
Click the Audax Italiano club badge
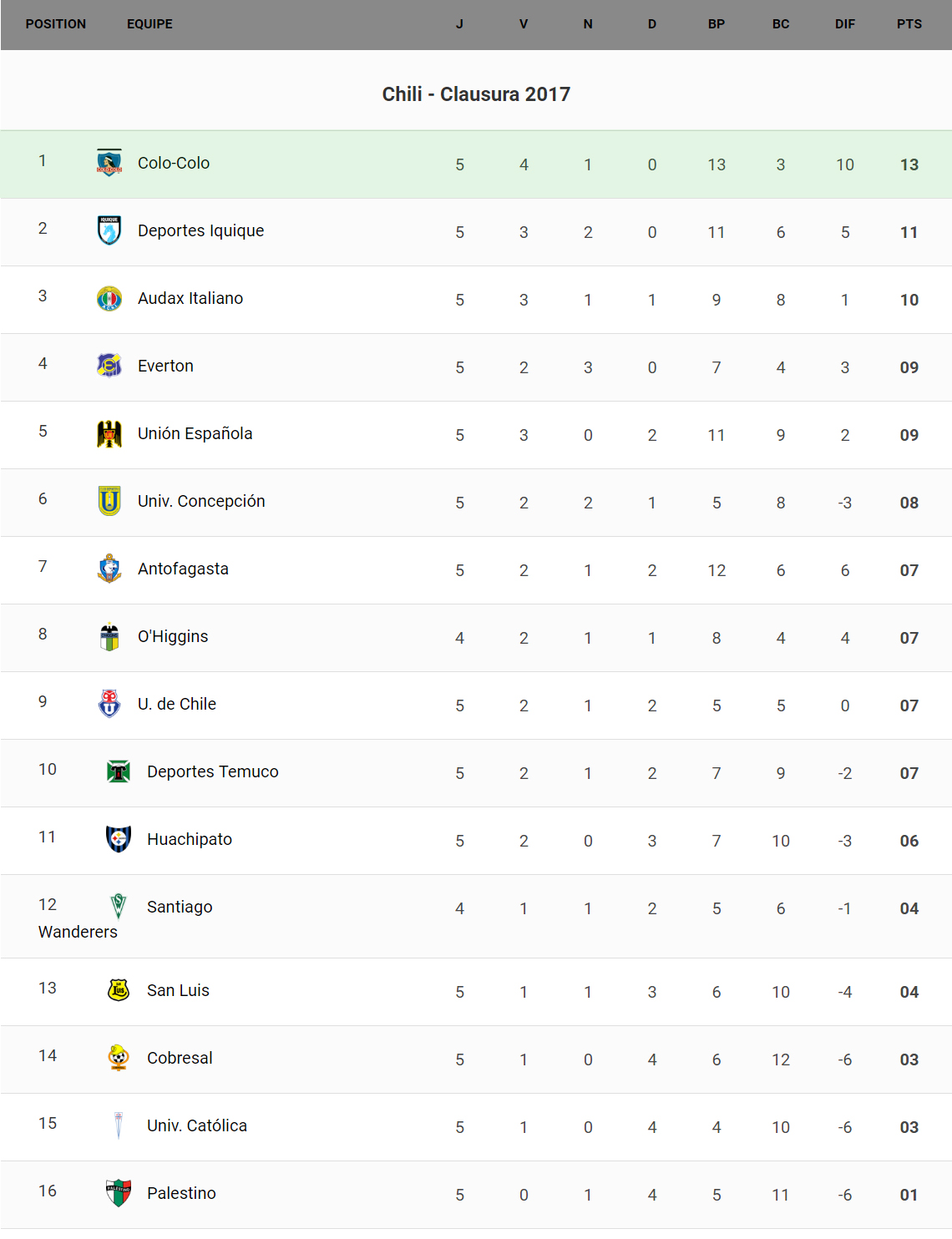coord(109,298)
